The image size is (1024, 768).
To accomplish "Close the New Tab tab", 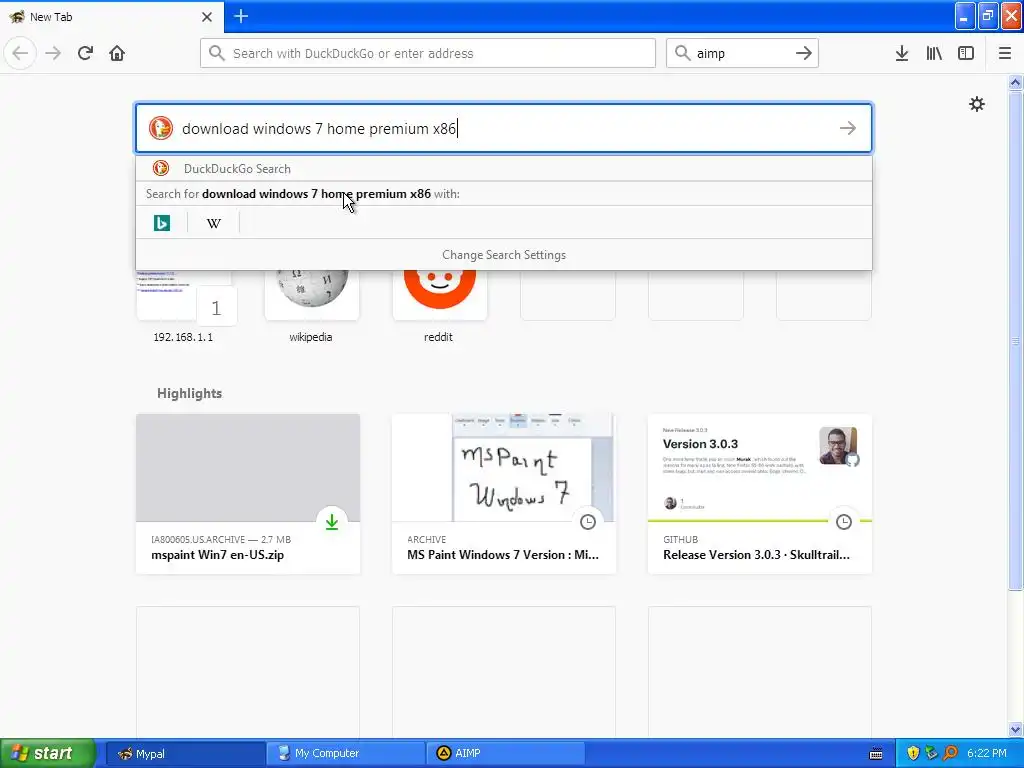I will 207,17.
